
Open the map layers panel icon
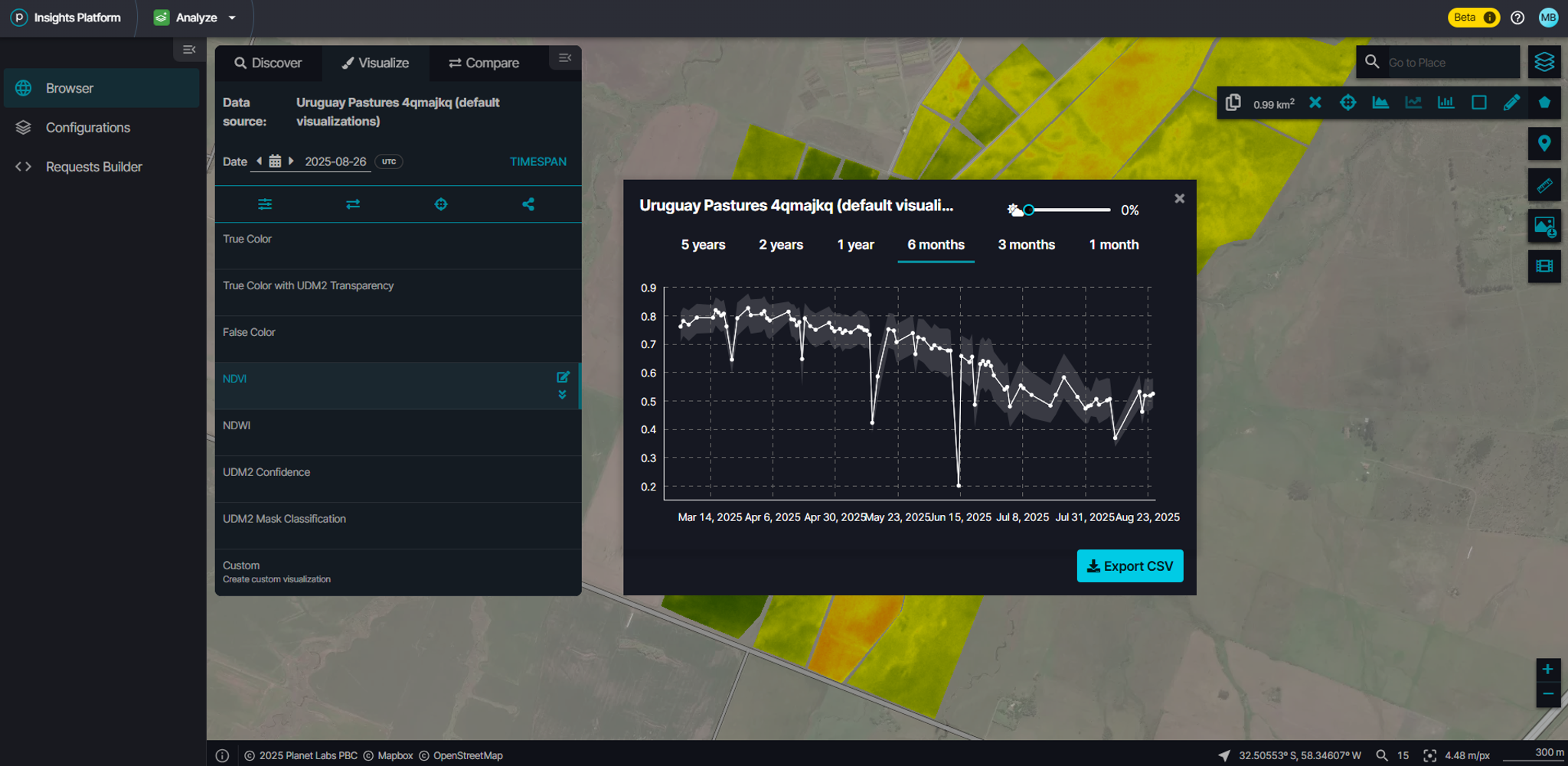click(1544, 62)
